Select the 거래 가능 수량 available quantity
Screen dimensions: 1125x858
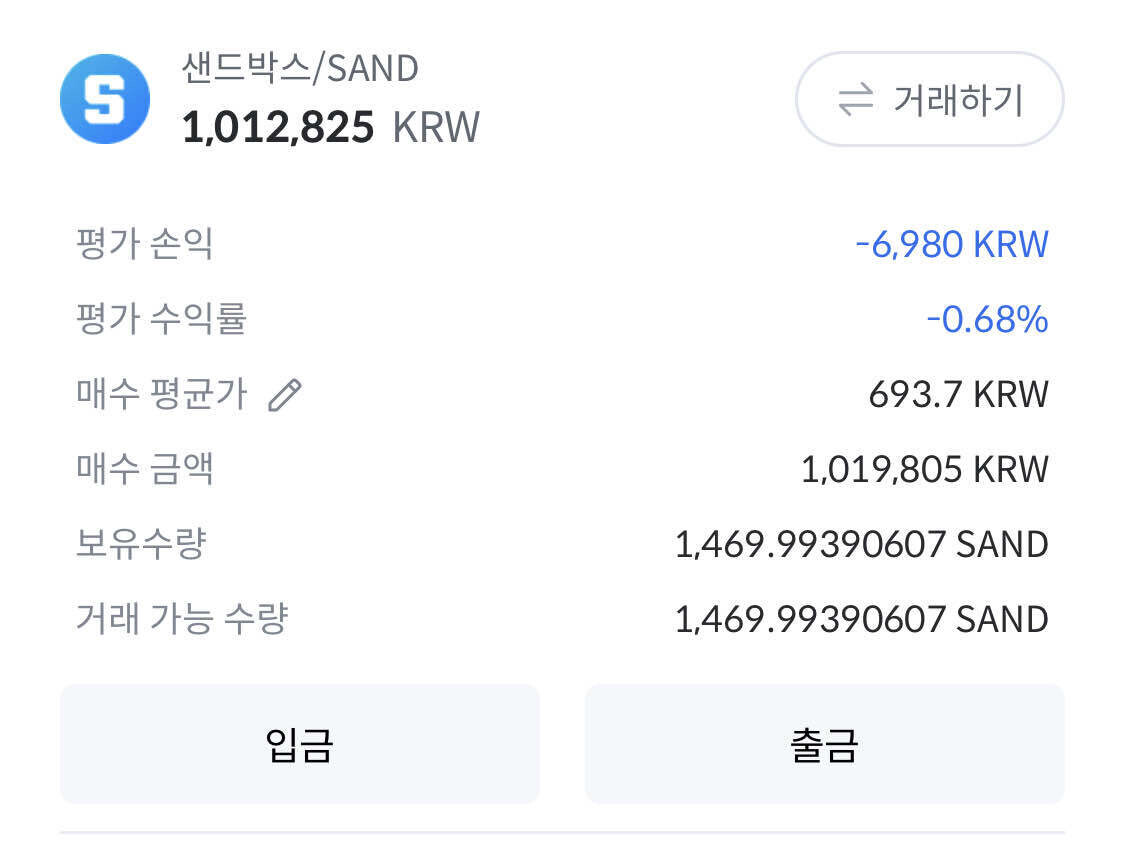pos(860,620)
